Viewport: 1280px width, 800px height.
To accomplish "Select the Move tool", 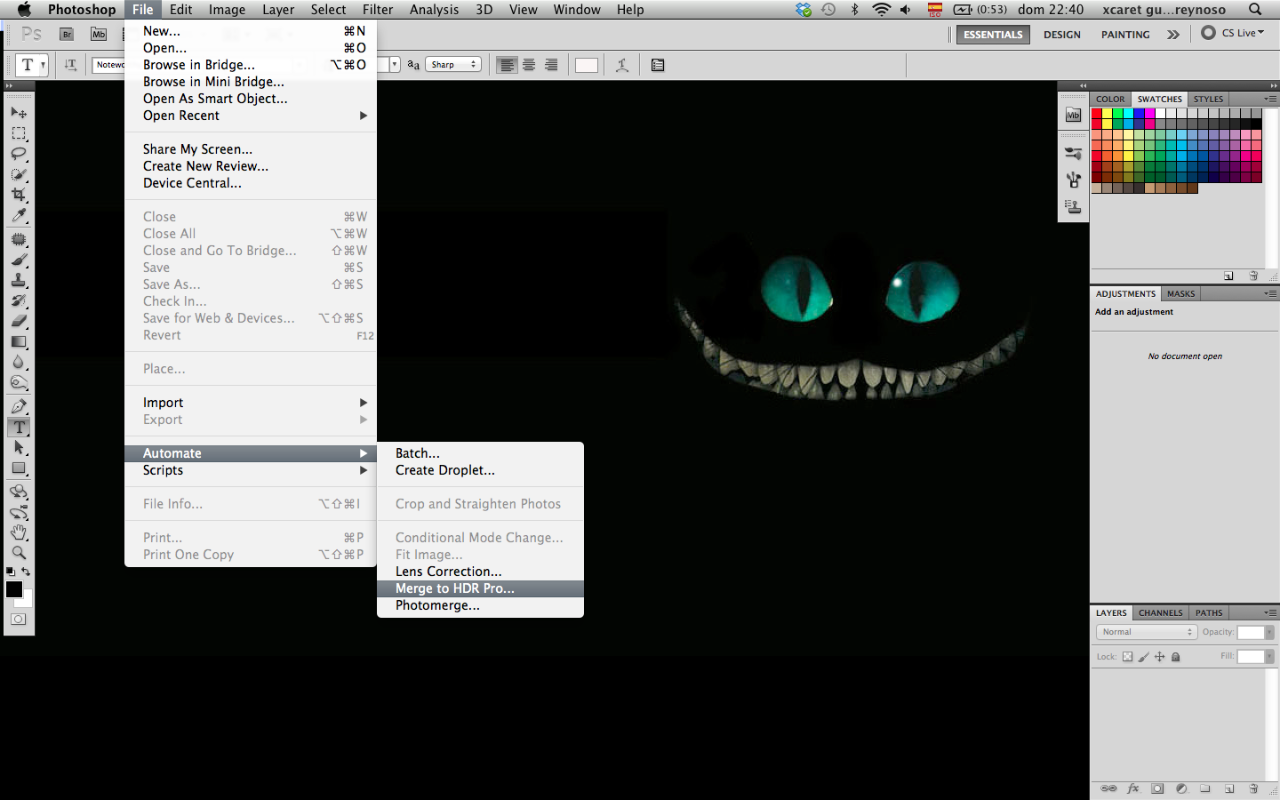I will tap(19, 112).
